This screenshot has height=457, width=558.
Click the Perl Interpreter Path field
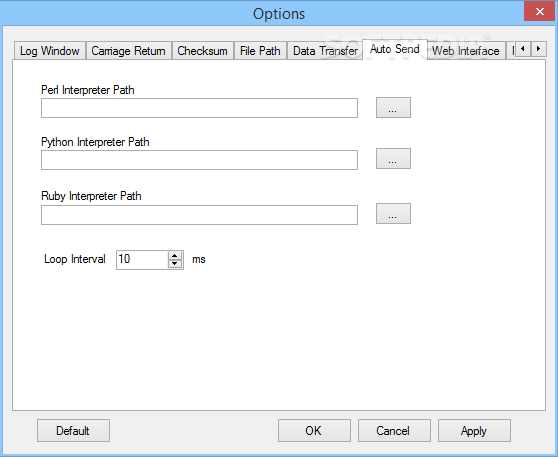199,108
